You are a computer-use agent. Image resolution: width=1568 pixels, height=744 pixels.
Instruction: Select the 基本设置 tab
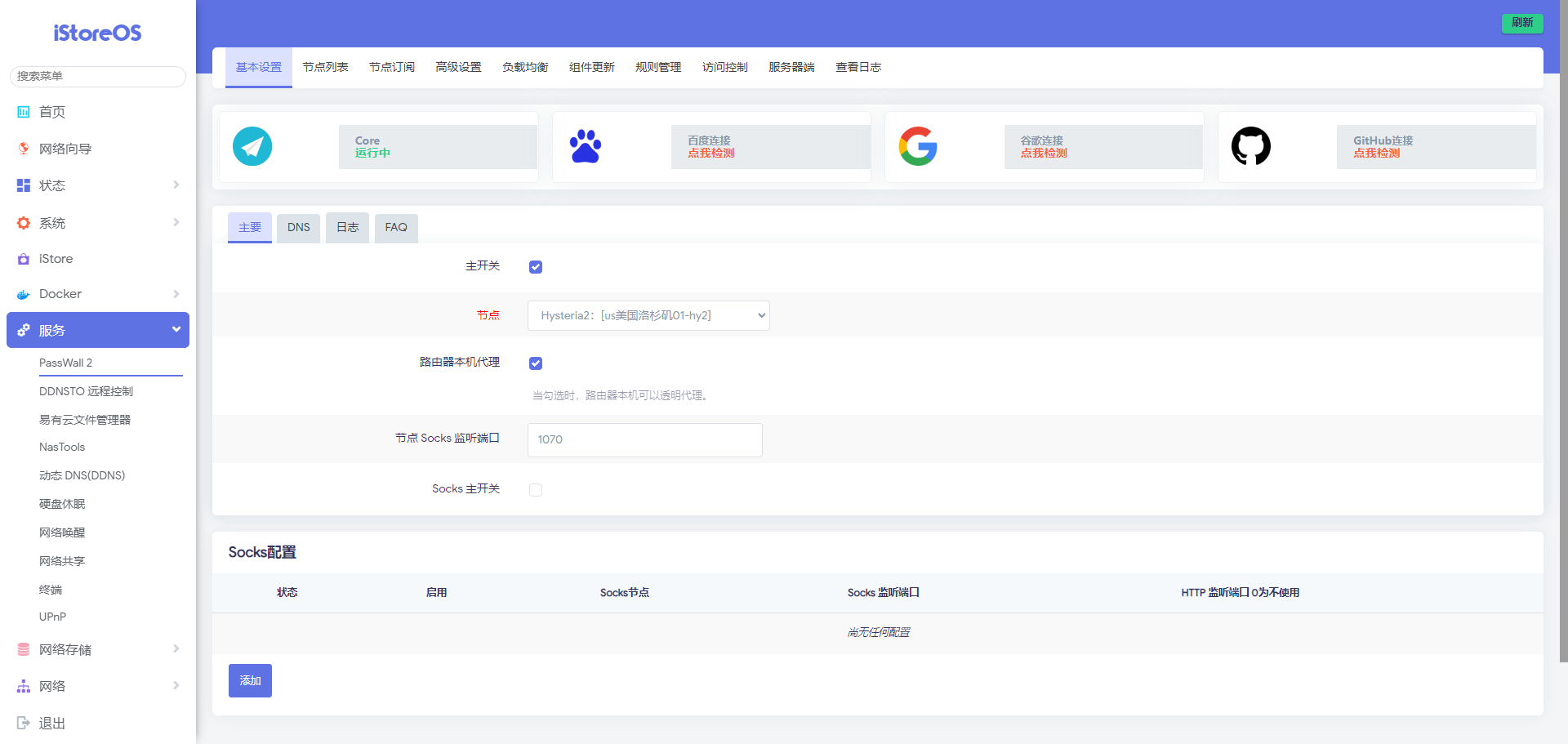coord(259,67)
